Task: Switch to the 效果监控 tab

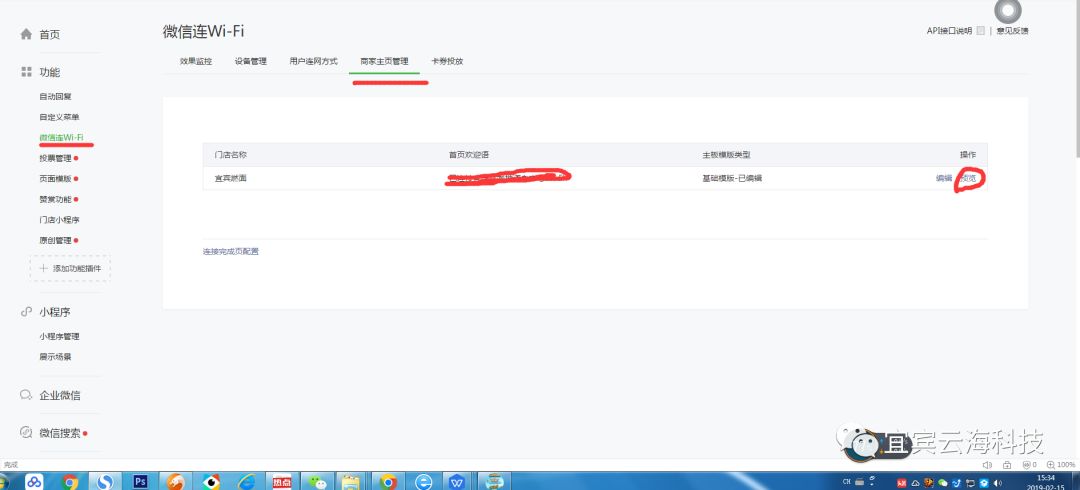Action: pyautogui.click(x=195, y=61)
